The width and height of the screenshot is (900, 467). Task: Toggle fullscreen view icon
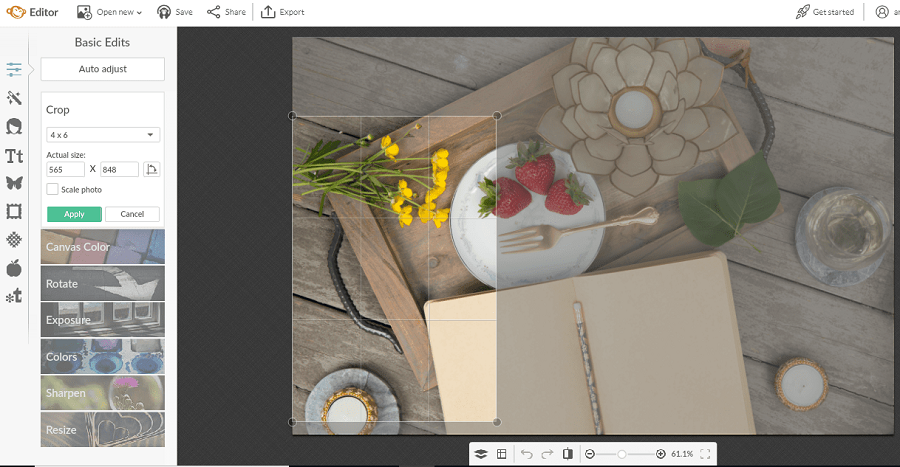pos(706,454)
